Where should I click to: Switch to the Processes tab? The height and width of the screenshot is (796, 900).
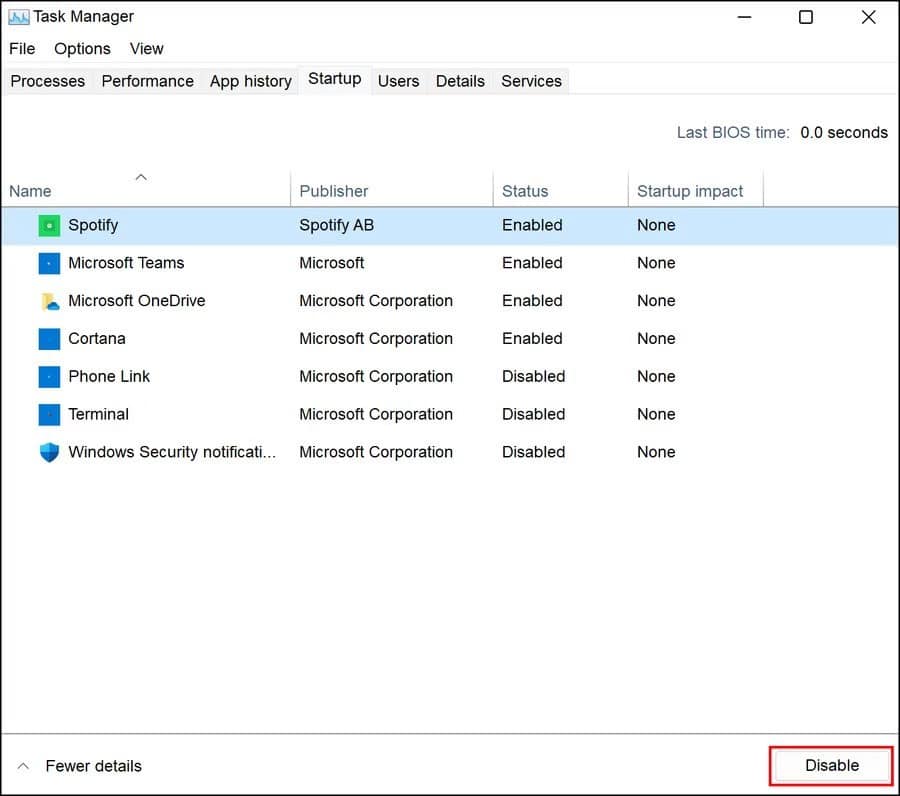click(x=47, y=81)
